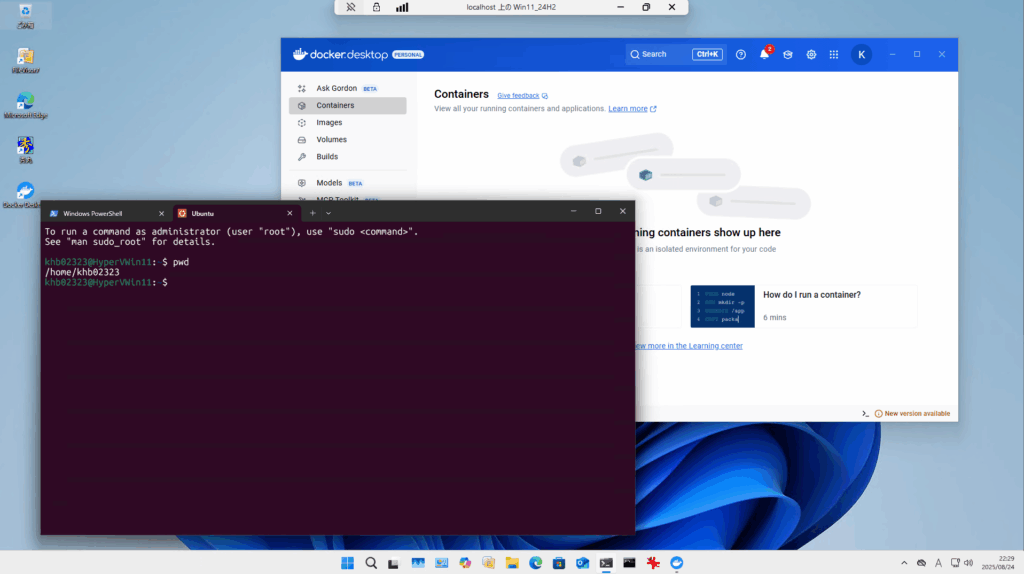The image size is (1024, 574).
Task: Open Docker Learning center graduation-cap icon
Action: tap(788, 55)
